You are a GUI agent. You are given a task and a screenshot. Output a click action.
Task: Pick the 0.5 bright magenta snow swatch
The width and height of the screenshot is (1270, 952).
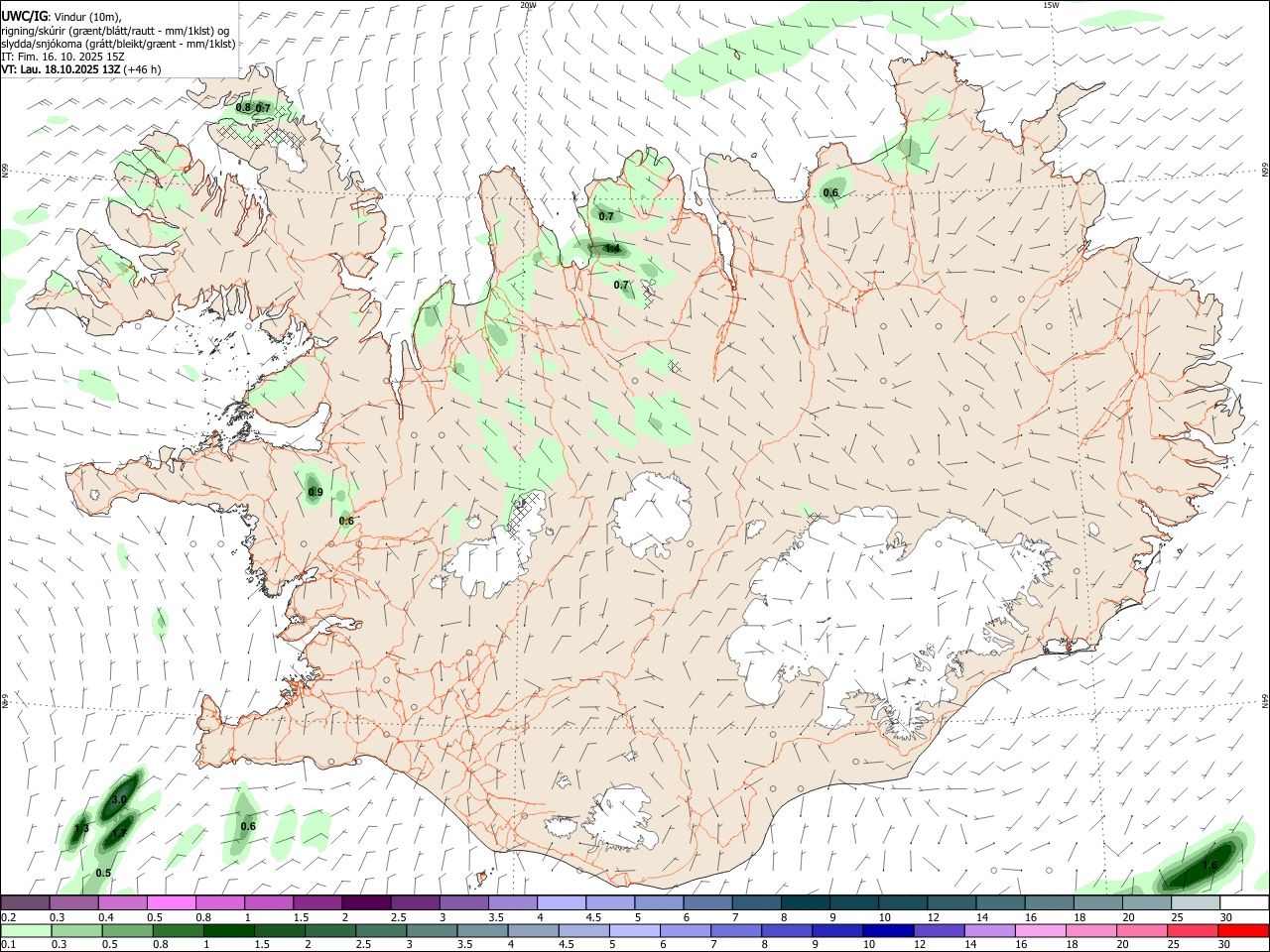pos(171,902)
